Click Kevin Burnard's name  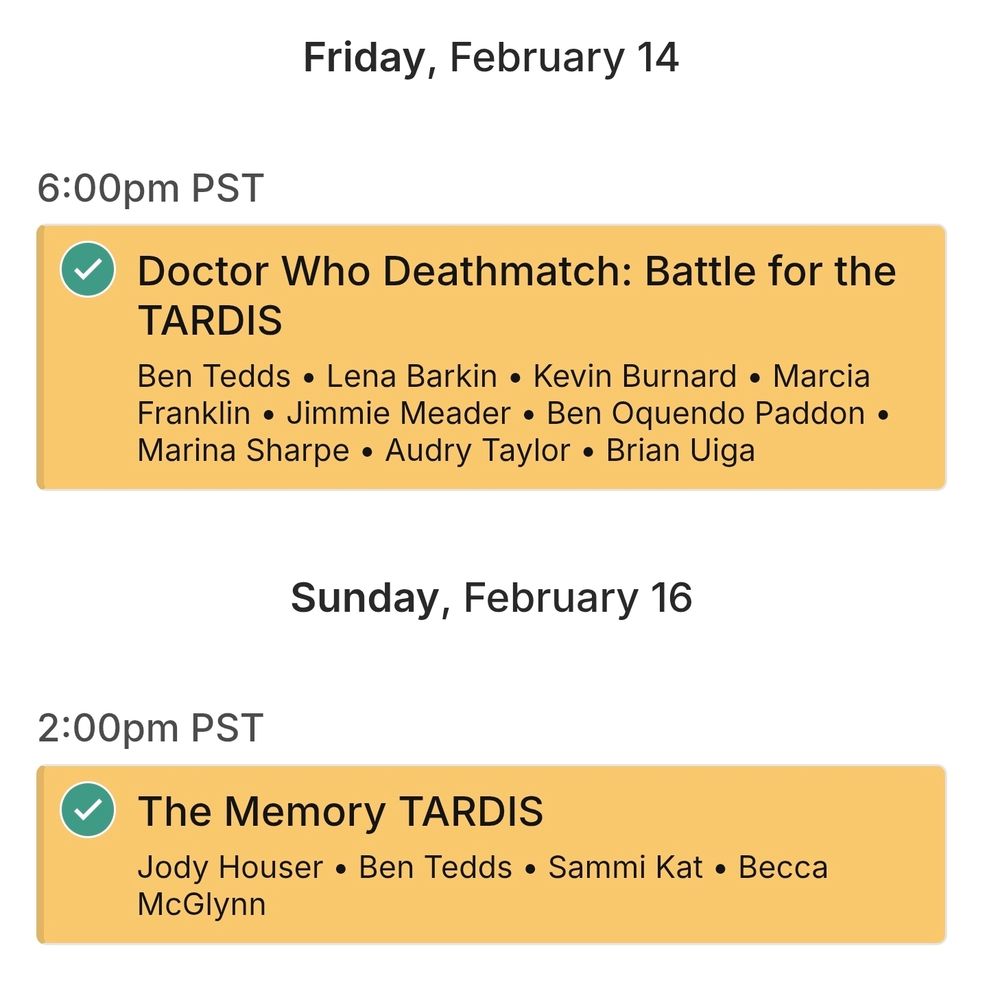(635, 376)
